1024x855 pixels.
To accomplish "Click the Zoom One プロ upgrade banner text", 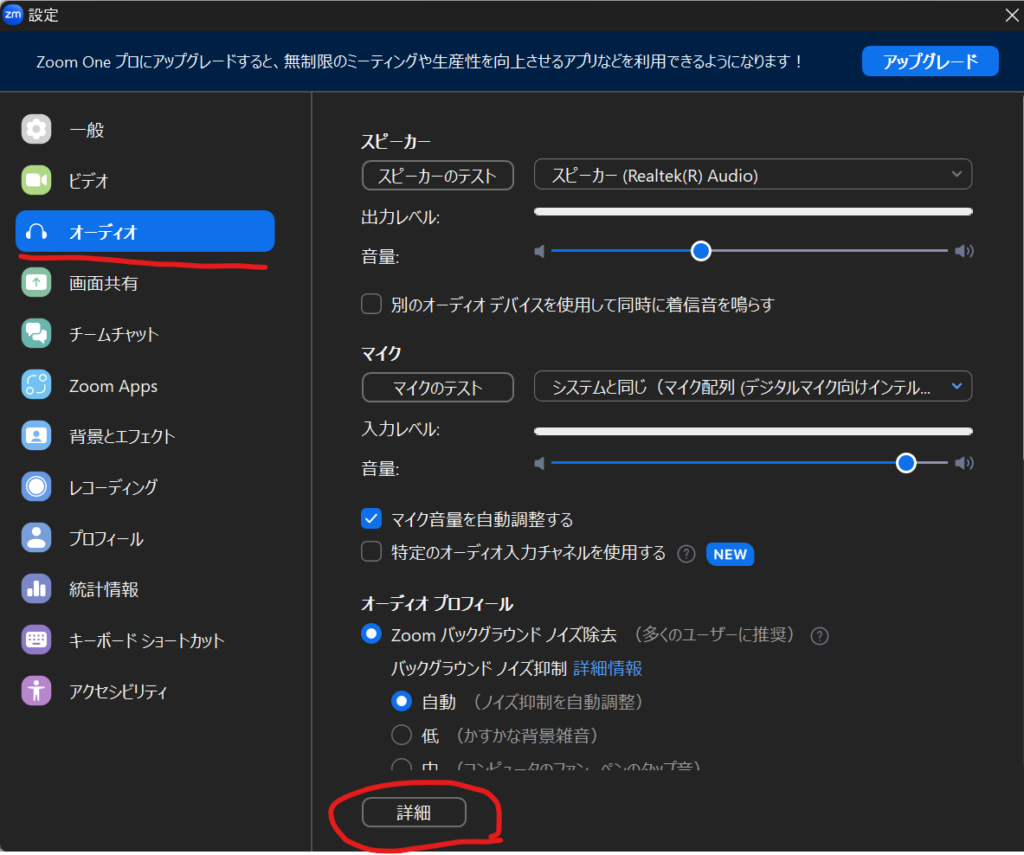I will (419, 61).
